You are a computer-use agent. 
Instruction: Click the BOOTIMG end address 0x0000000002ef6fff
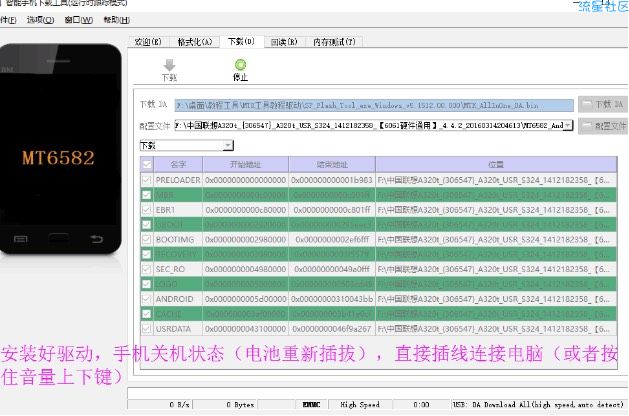[332, 239]
